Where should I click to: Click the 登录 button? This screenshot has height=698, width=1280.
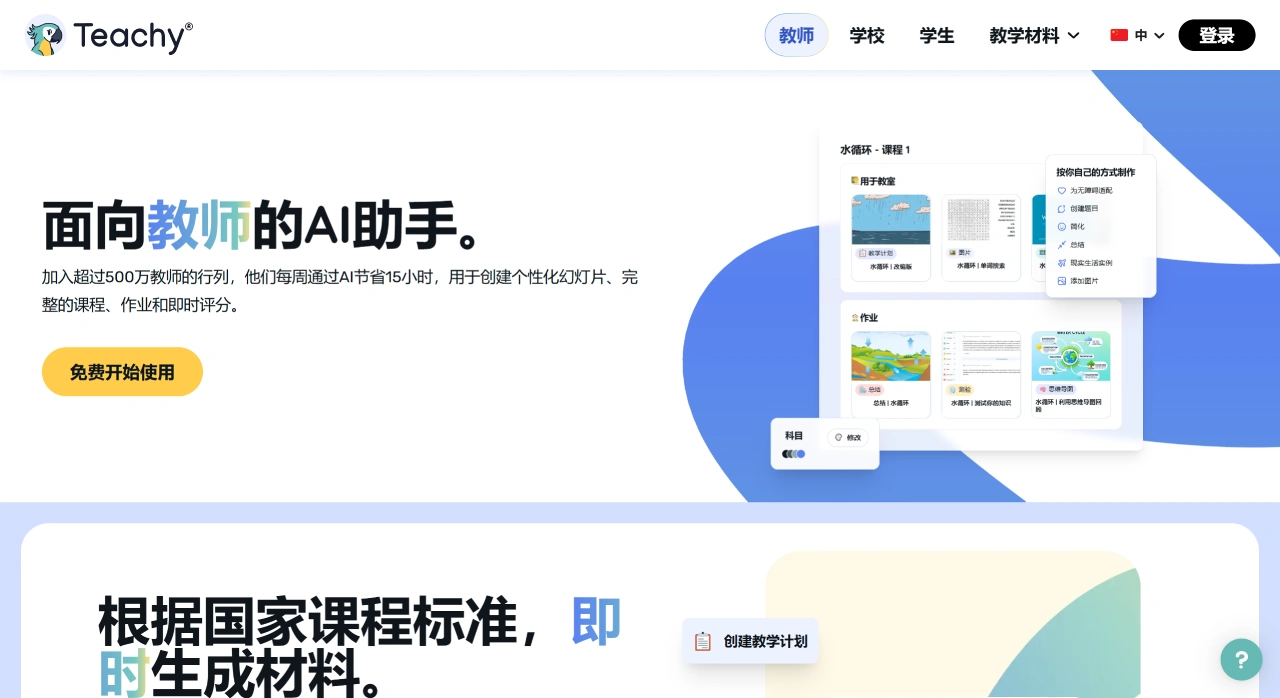(1217, 35)
